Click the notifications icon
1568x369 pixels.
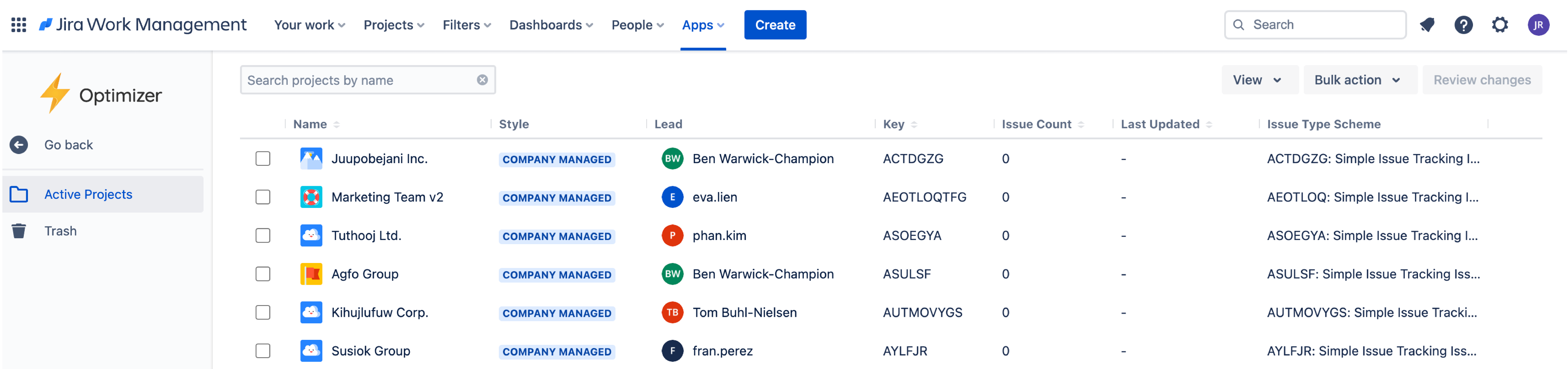(1427, 25)
